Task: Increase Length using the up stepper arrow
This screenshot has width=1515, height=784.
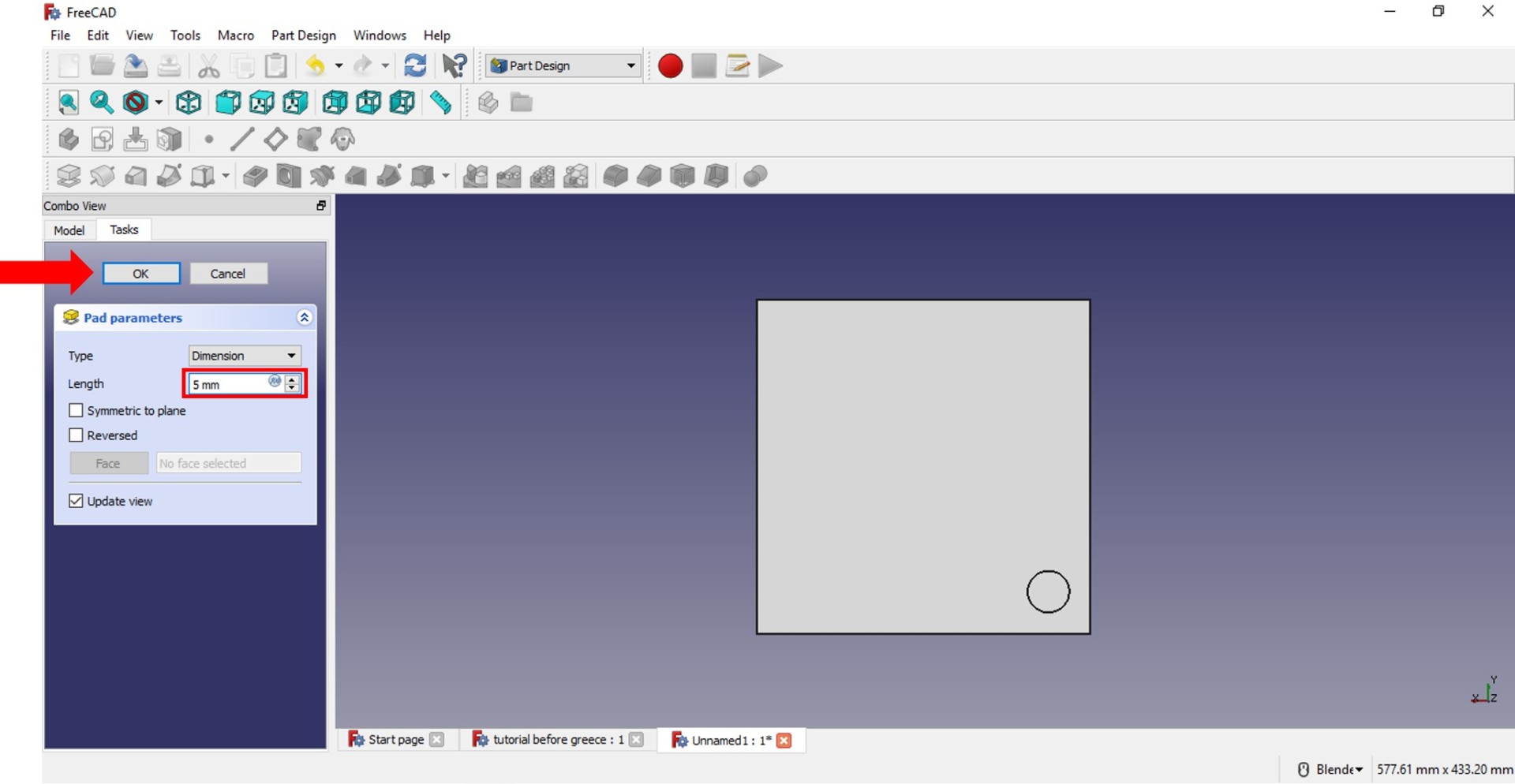Action: [293, 379]
